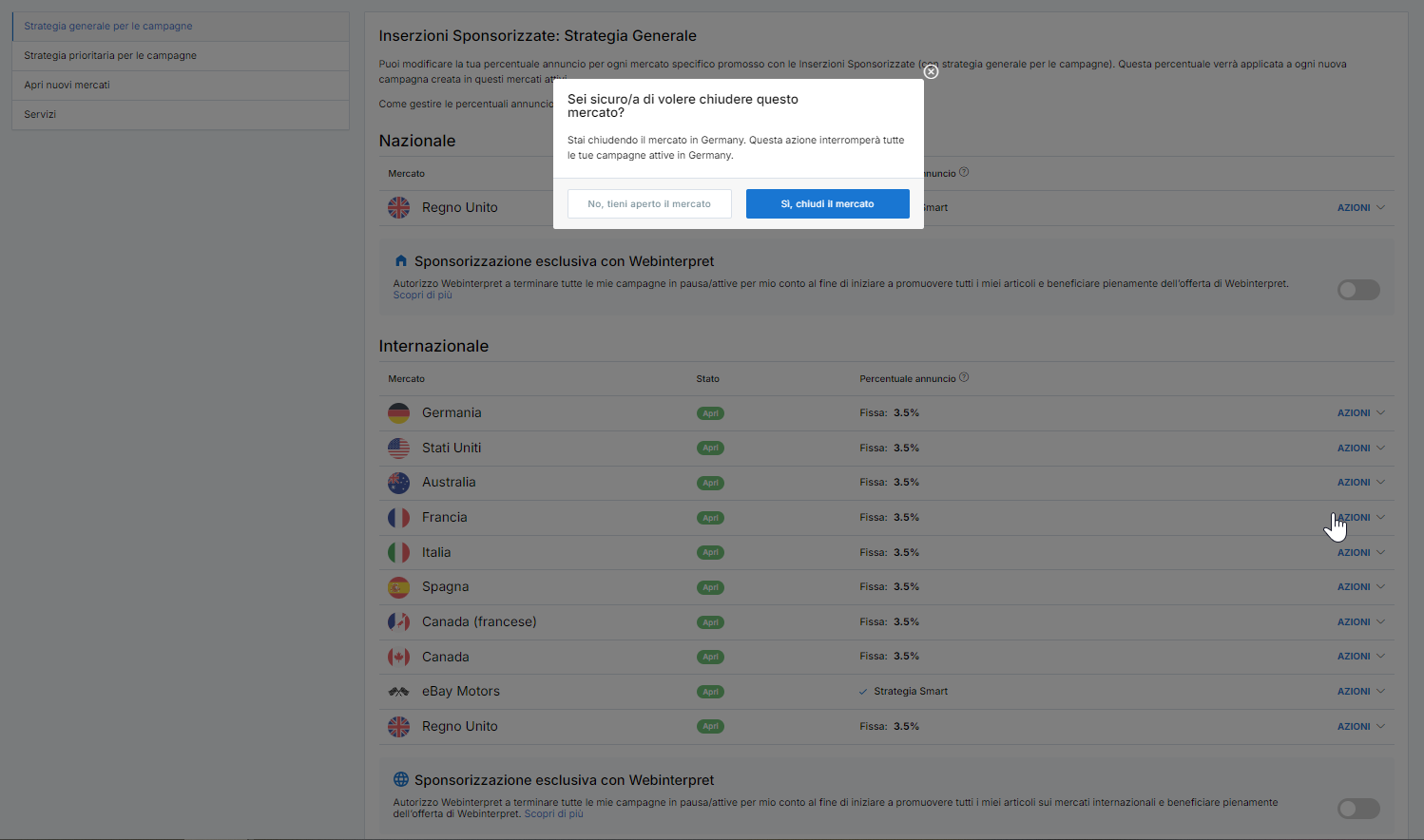Click the Canada (francese) flag icon
Viewport: 1424px width, 840px height.
[x=398, y=622]
